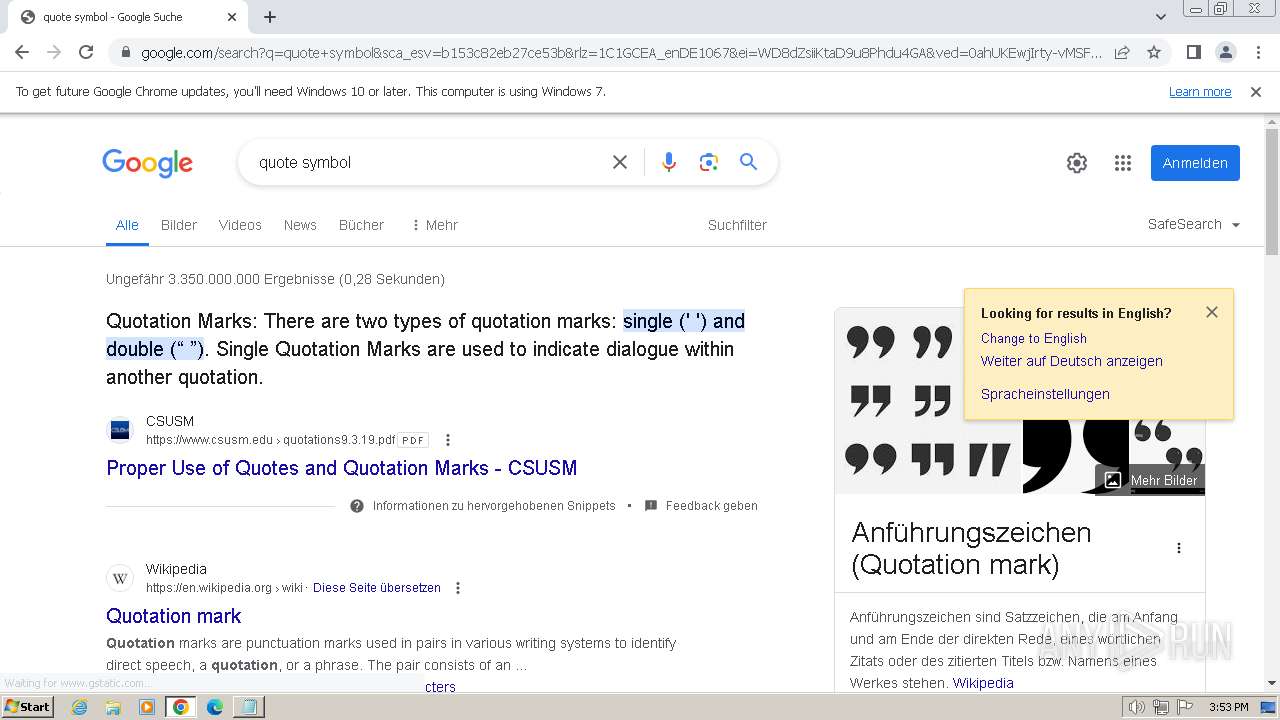
Task: Click the browser forward arrow
Action: pyautogui.click(x=54, y=52)
